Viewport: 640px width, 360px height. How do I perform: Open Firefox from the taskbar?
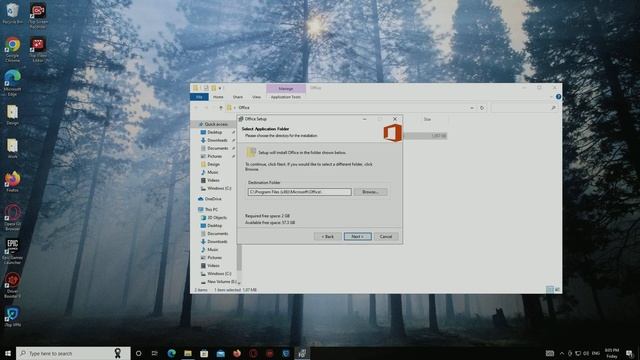point(237,353)
